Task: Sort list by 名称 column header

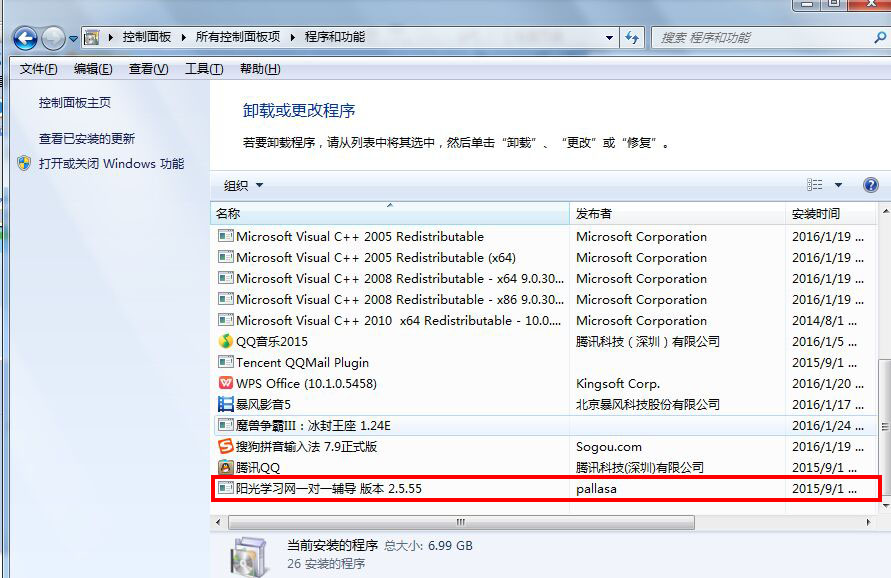Action: point(390,214)
